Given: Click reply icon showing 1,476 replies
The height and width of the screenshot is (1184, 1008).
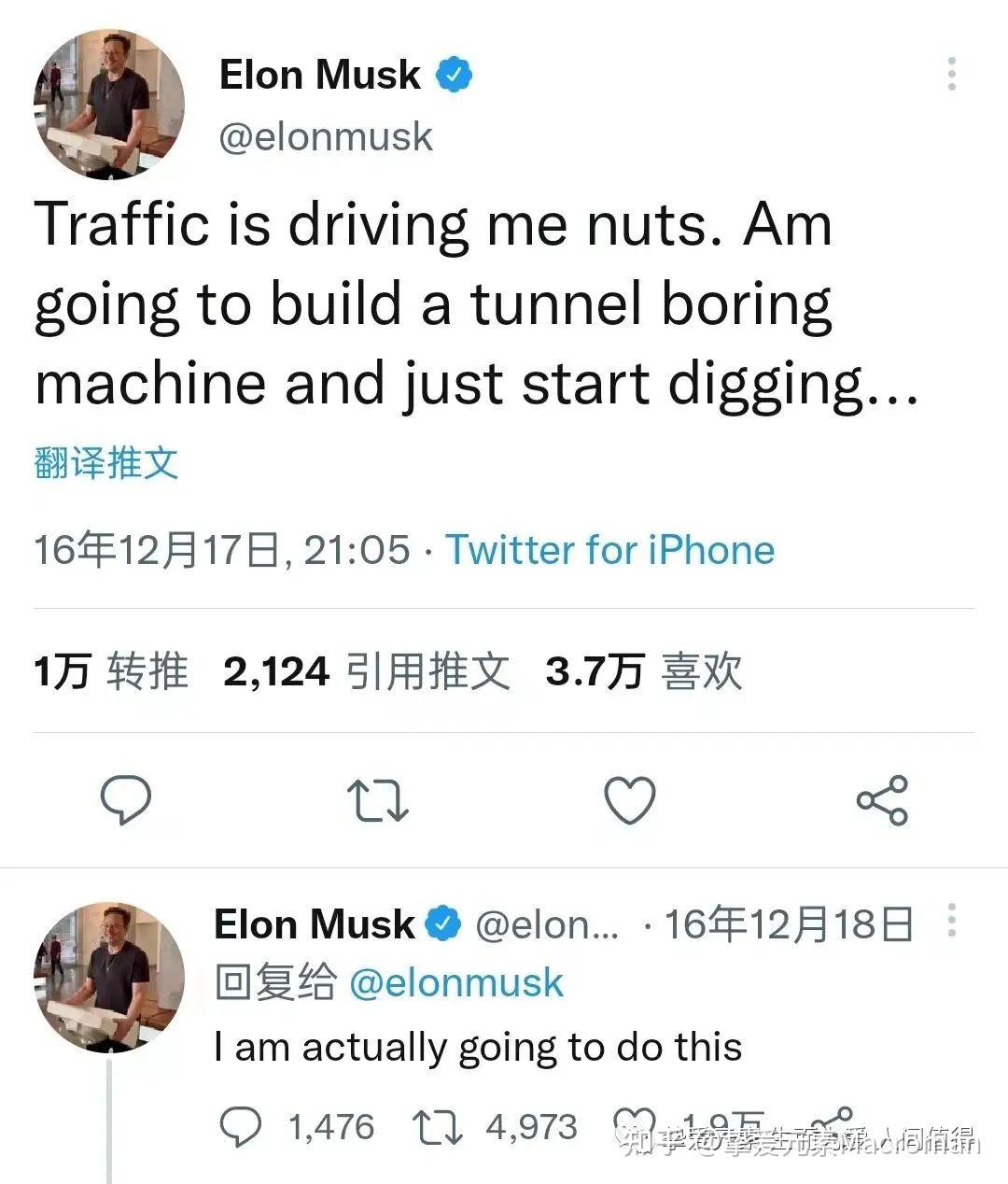Looking at the screenshot, I should tap(241, 1127).
